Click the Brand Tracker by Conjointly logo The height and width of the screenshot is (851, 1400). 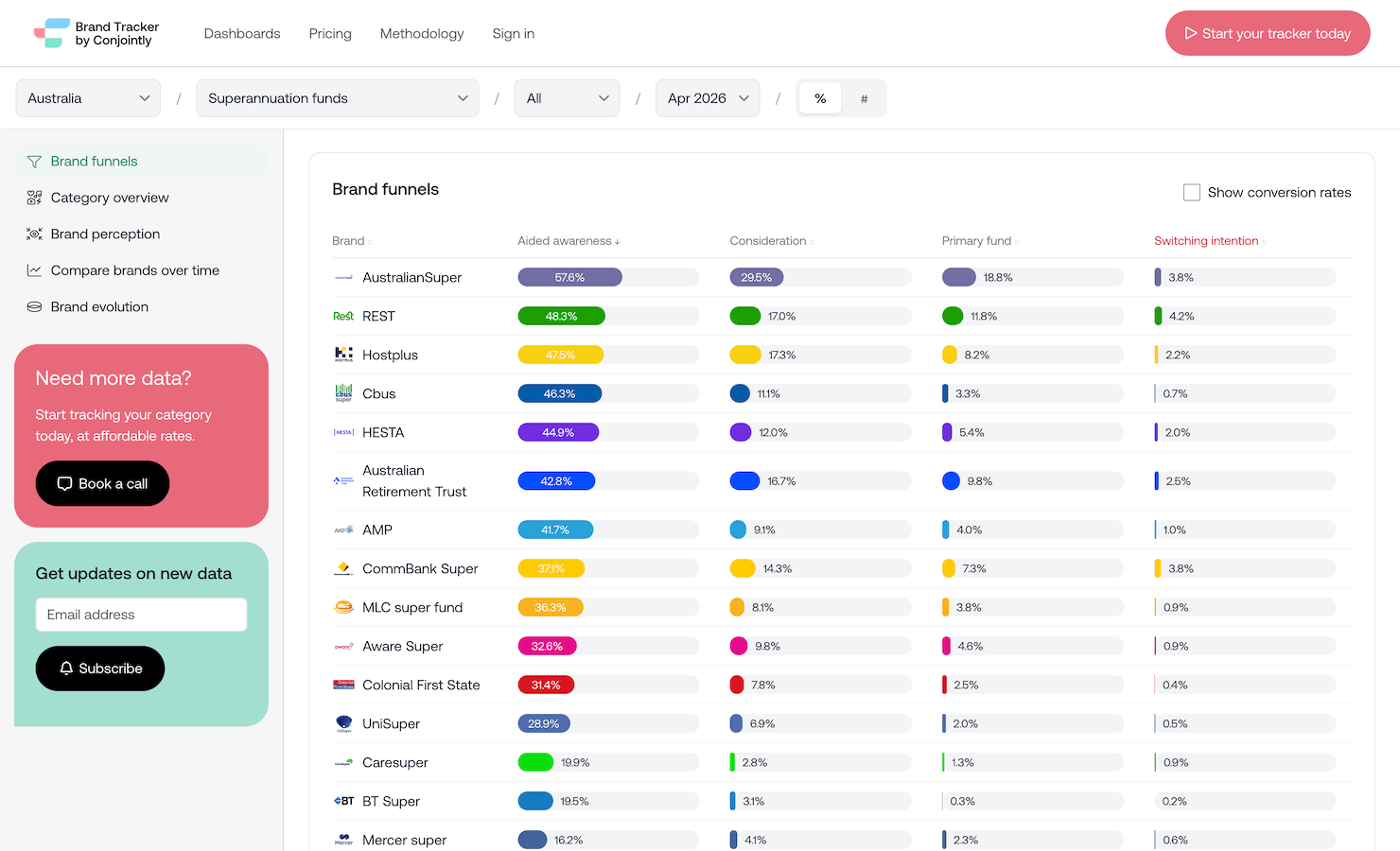click(96, 33)
